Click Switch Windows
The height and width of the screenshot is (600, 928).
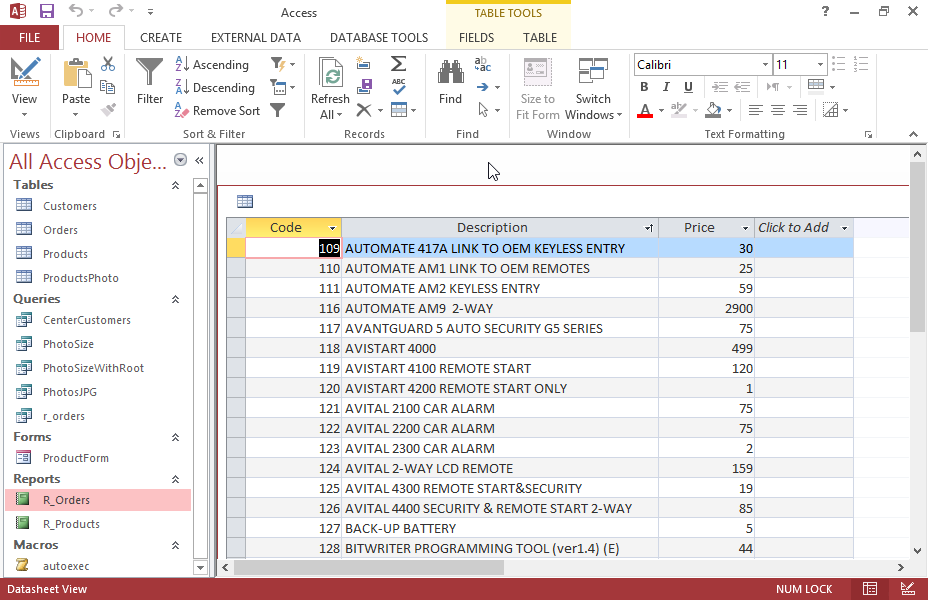coord(593,89)
